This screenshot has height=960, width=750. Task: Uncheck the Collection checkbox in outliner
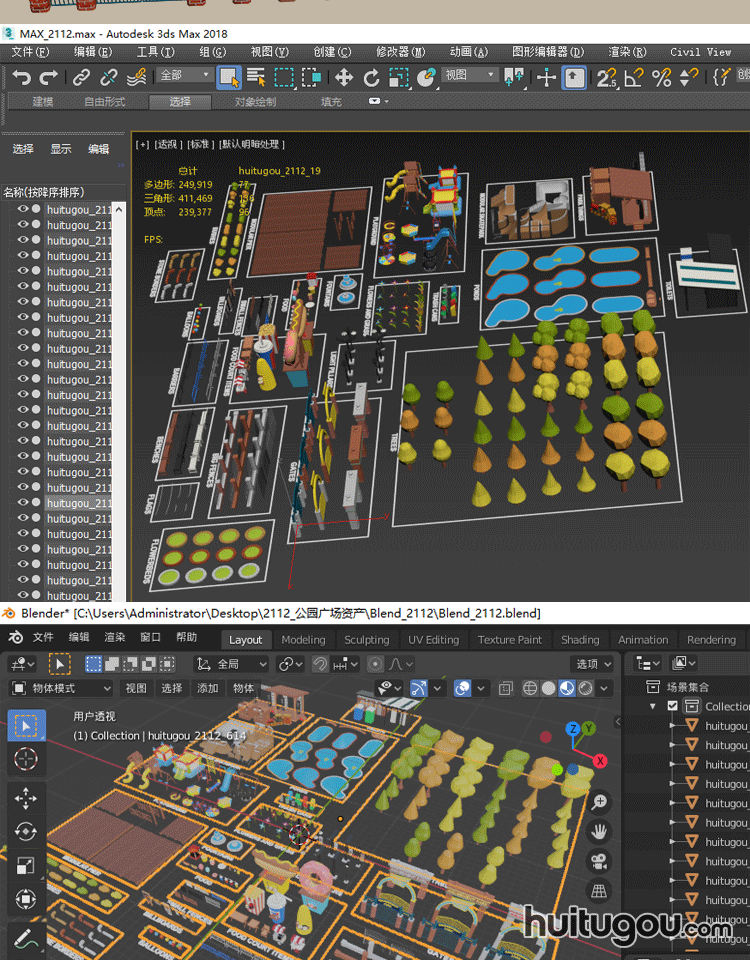click(672, 706)
